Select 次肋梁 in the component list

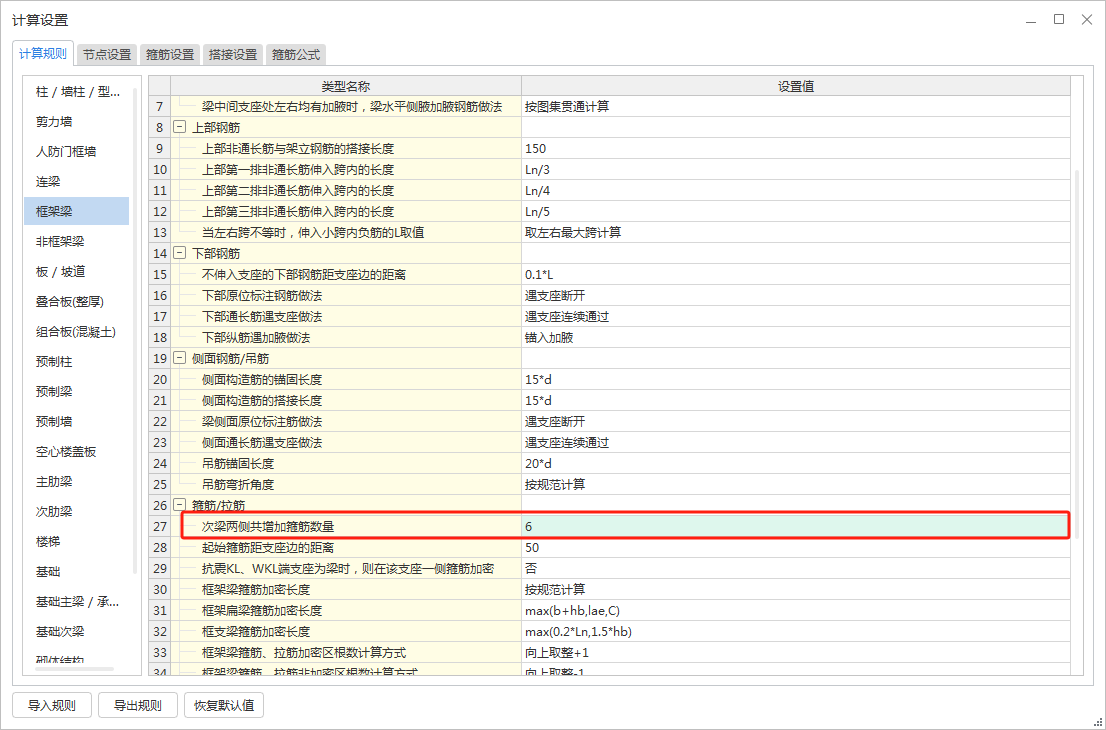click(x=77, y=511)
